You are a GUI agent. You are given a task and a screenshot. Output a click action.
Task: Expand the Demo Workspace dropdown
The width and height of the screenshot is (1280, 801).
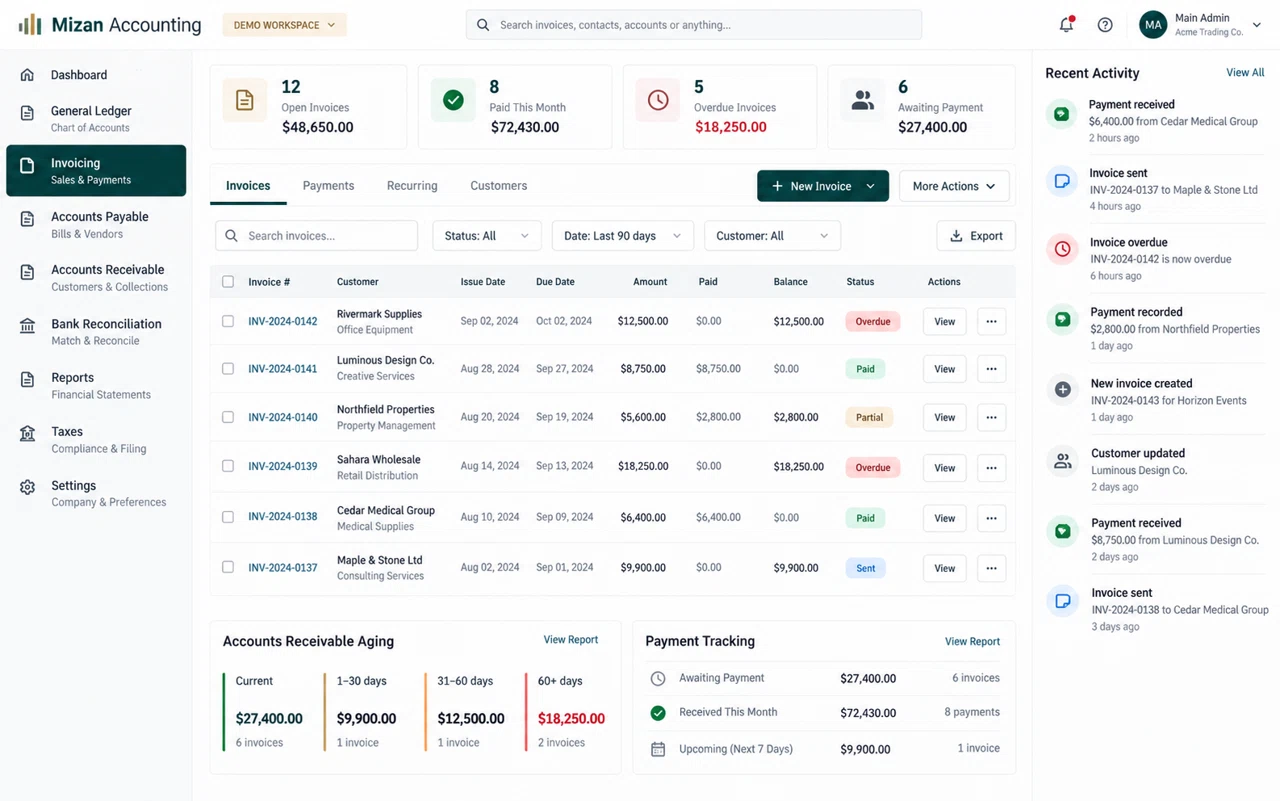click(x=284, y=25)
